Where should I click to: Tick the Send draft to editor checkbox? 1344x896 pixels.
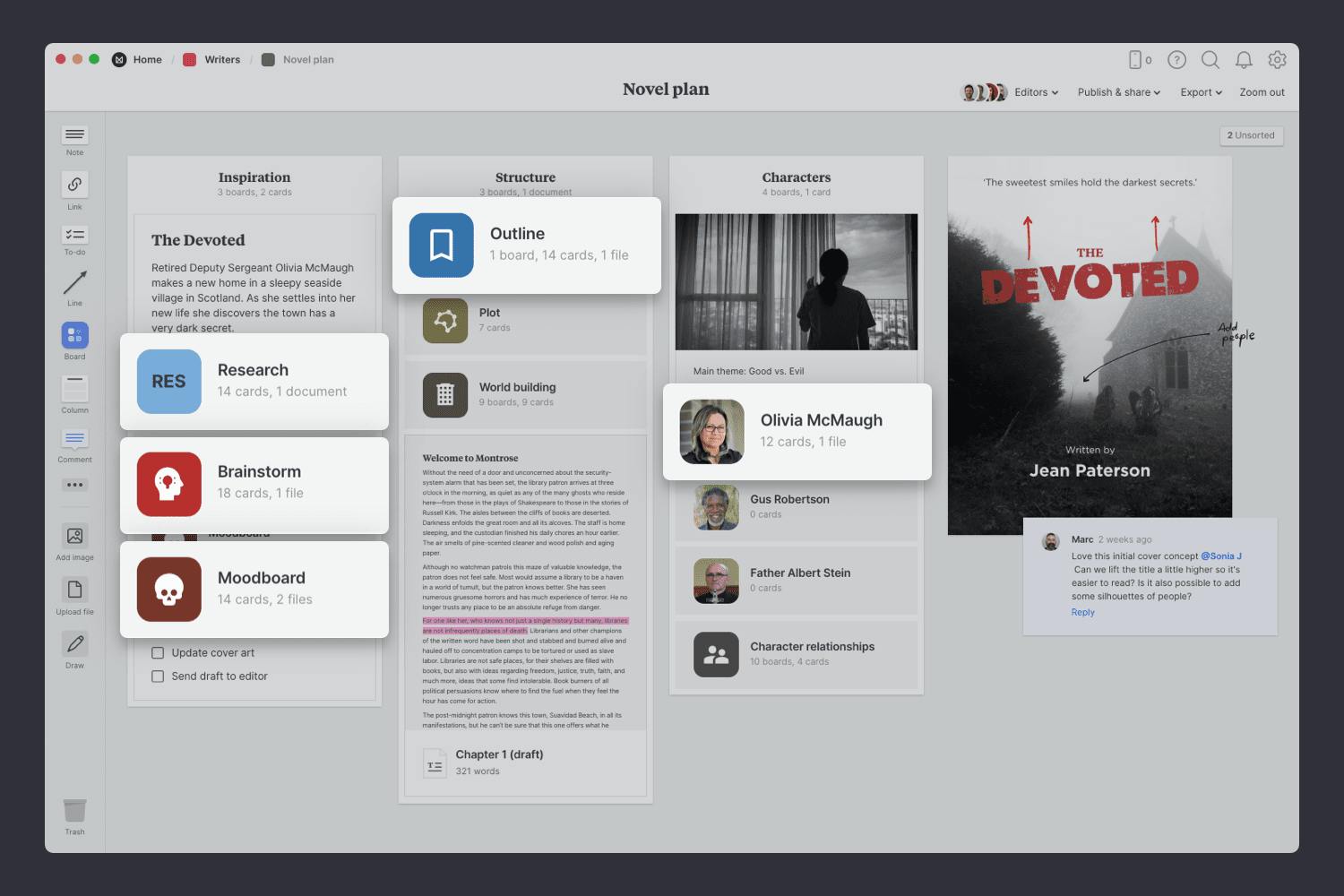pos(158,676)
